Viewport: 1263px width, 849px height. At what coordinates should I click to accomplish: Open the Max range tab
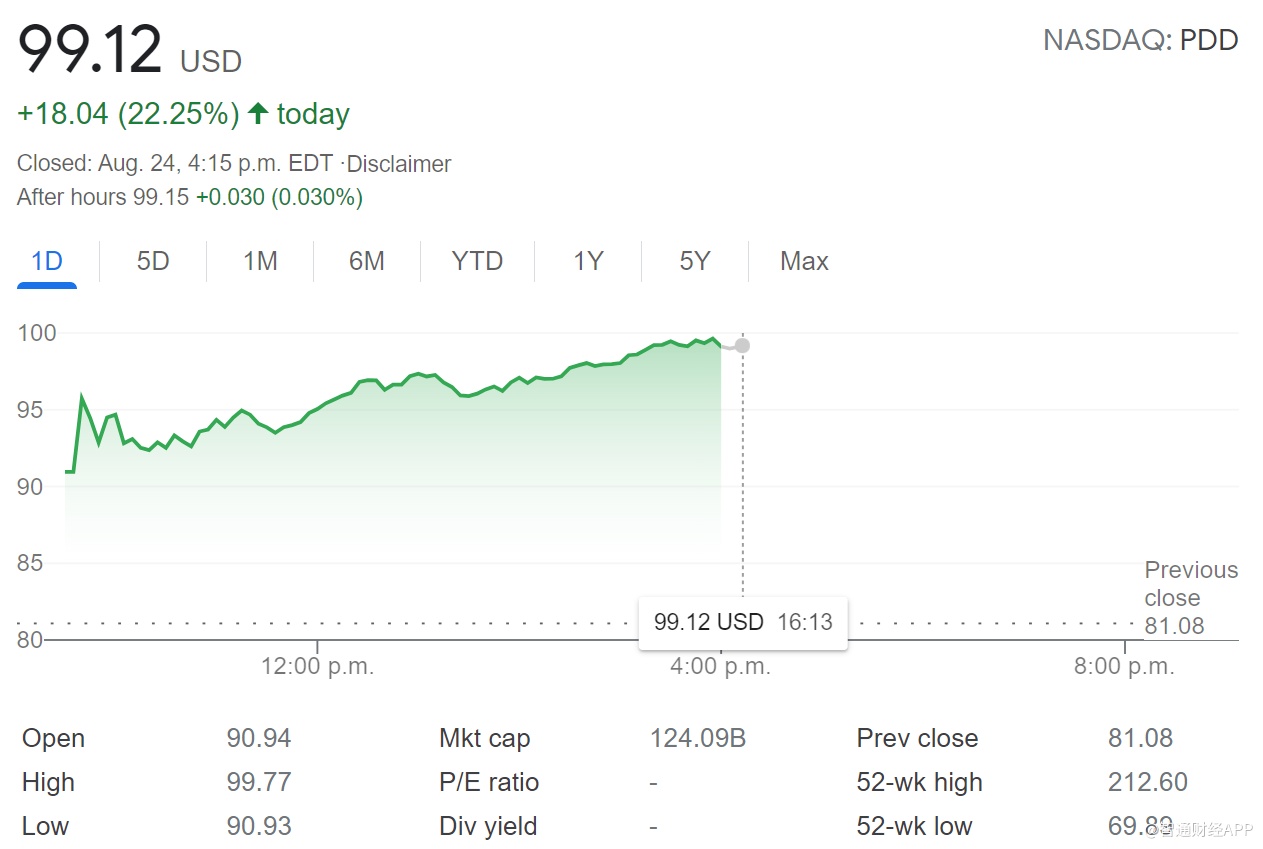pos(804,262)
